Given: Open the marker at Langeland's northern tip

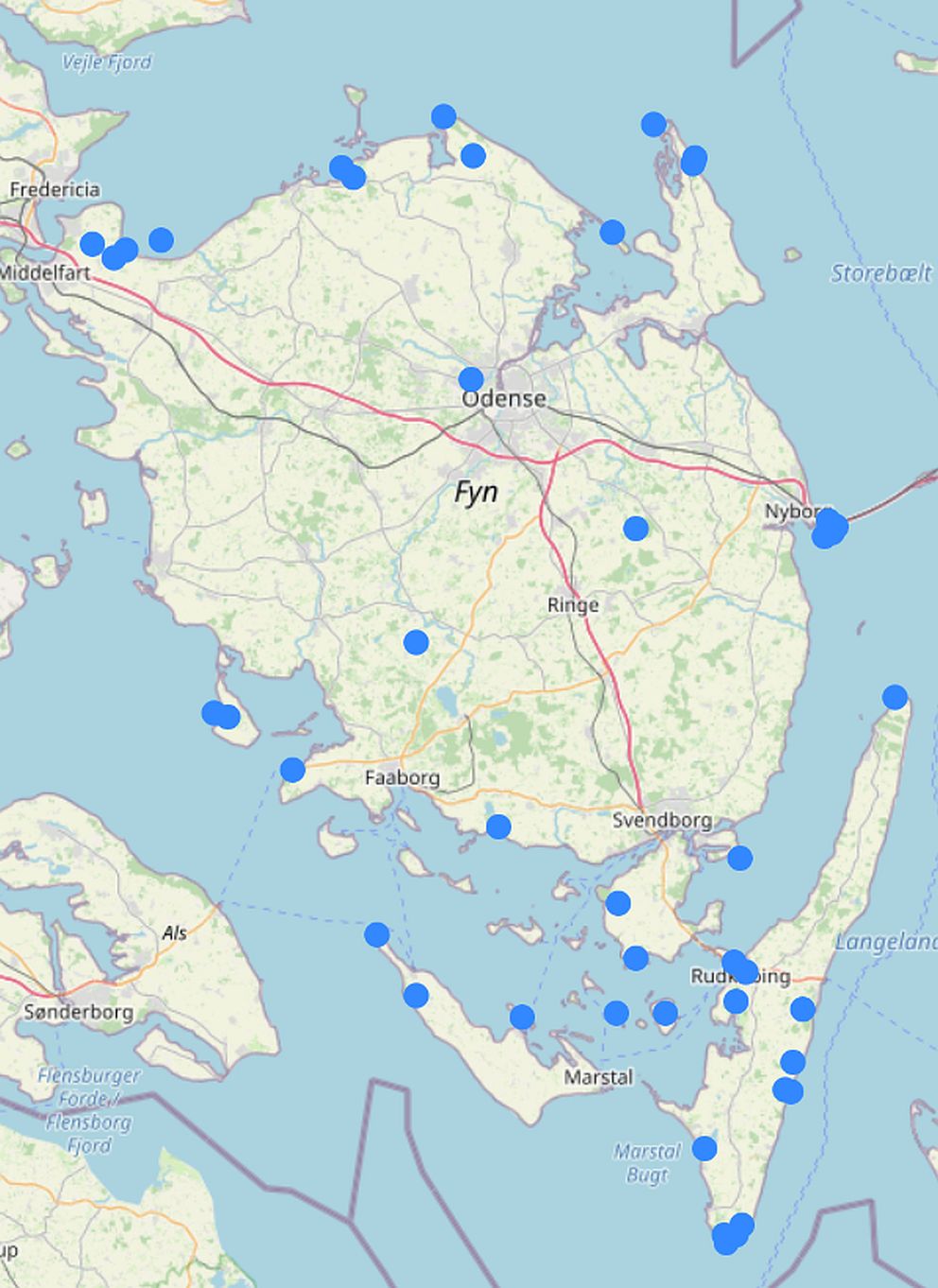Looking at the screenshot, I should point(895,698).
